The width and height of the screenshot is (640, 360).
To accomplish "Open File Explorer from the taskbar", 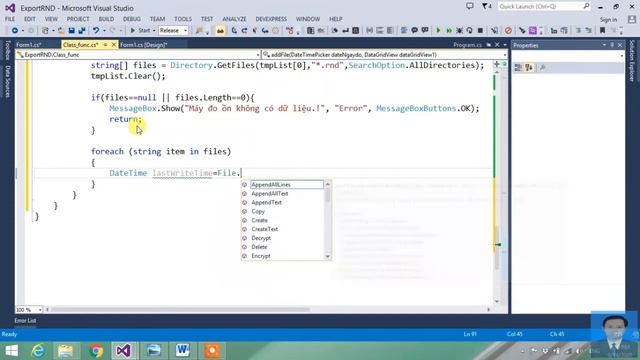I will tap(65, 351).
